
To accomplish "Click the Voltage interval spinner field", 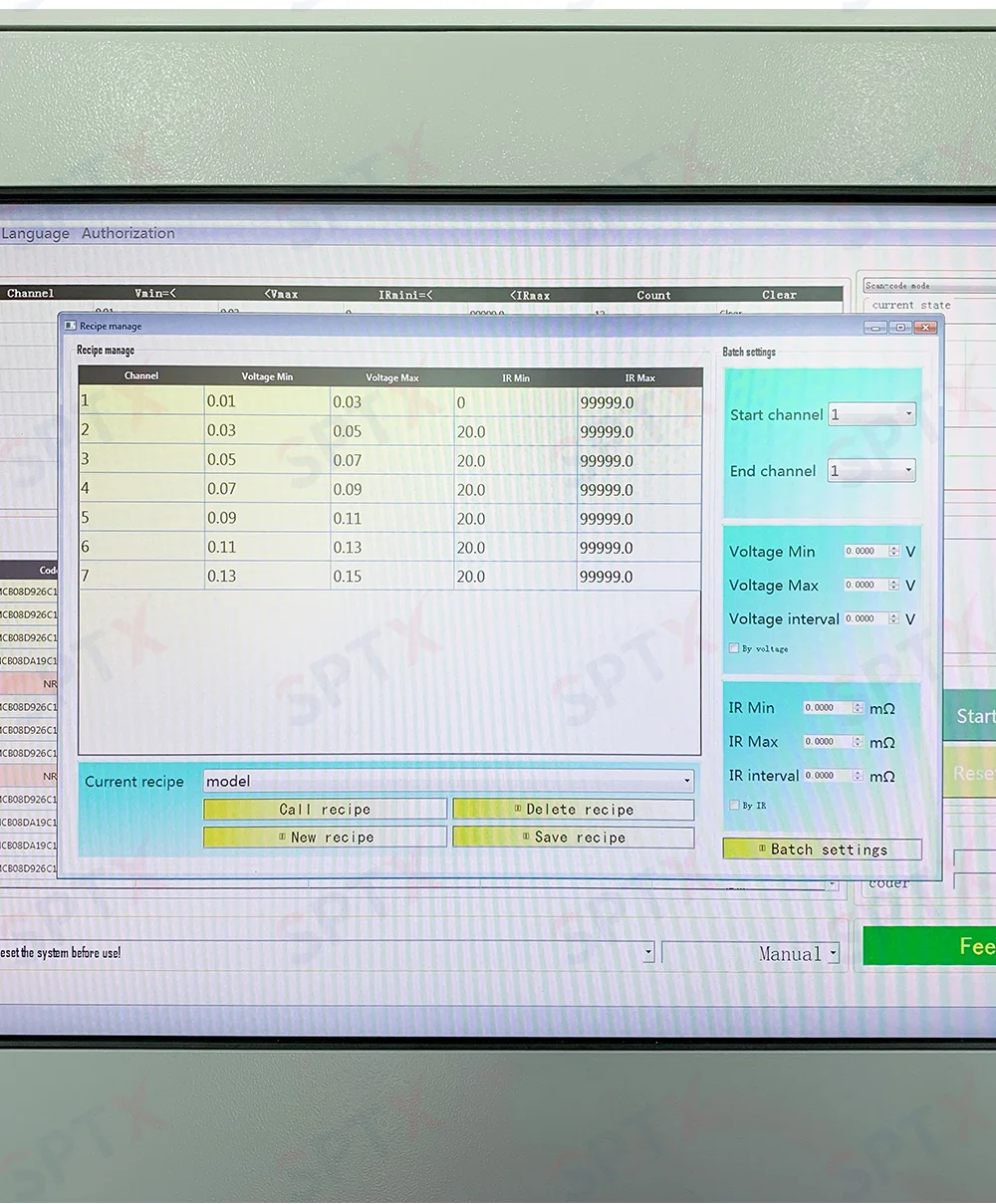I will 866,618.
